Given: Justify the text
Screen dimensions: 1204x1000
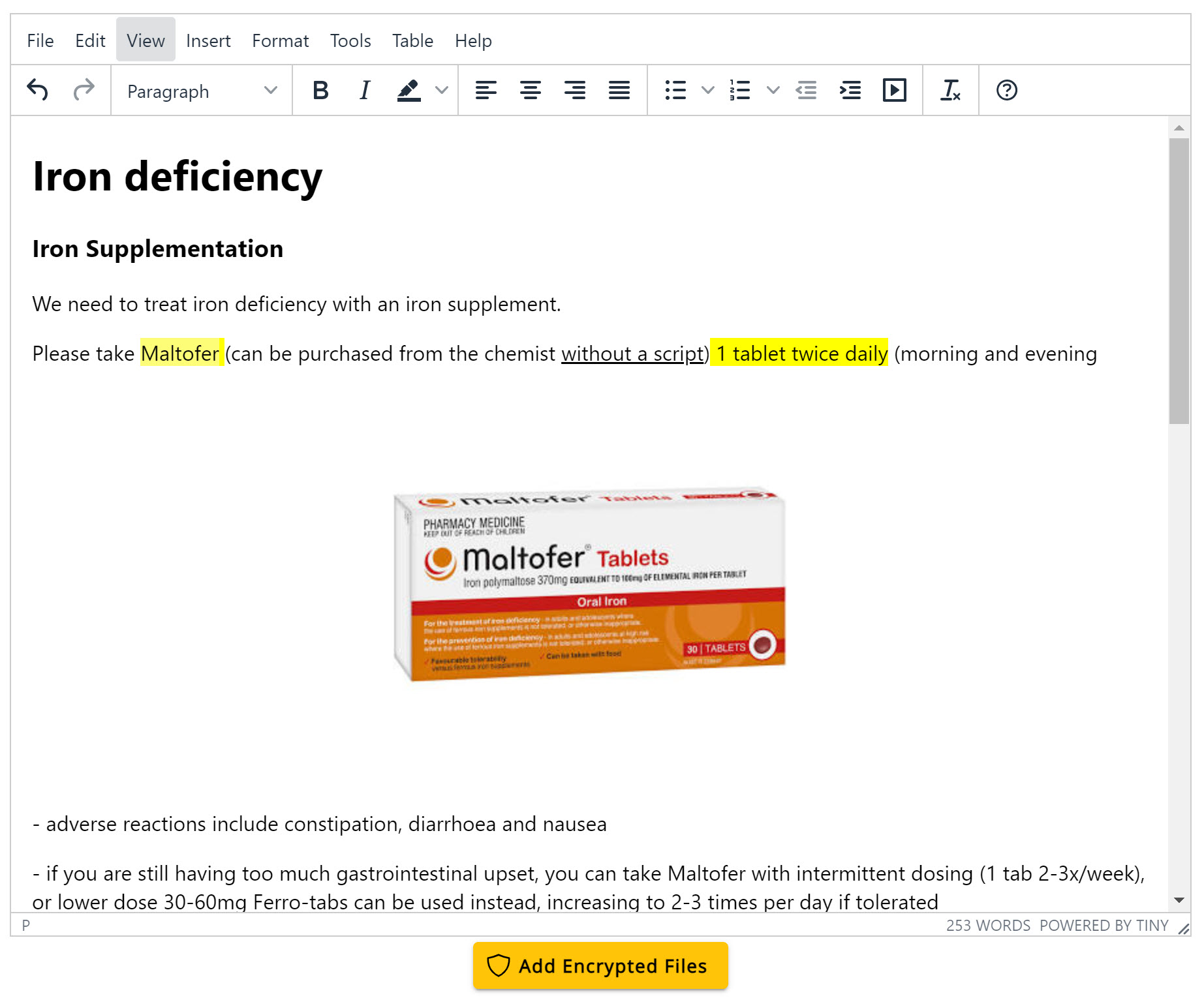Looking at the screenshot, I should point(619,90).
